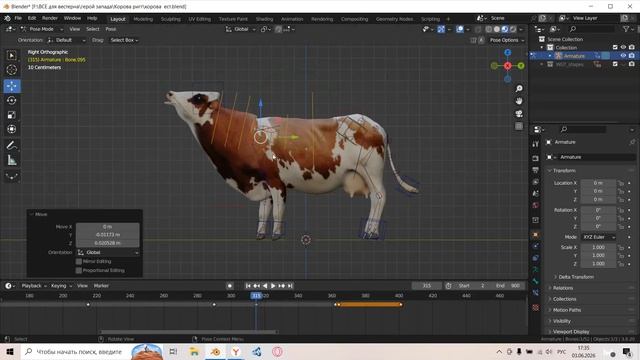Activate the Scale tool
The image size is (640, 360).
pos(12,115)
